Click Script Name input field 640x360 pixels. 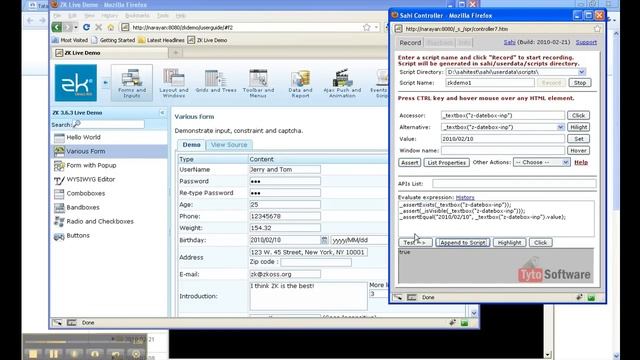coord(490,83)
